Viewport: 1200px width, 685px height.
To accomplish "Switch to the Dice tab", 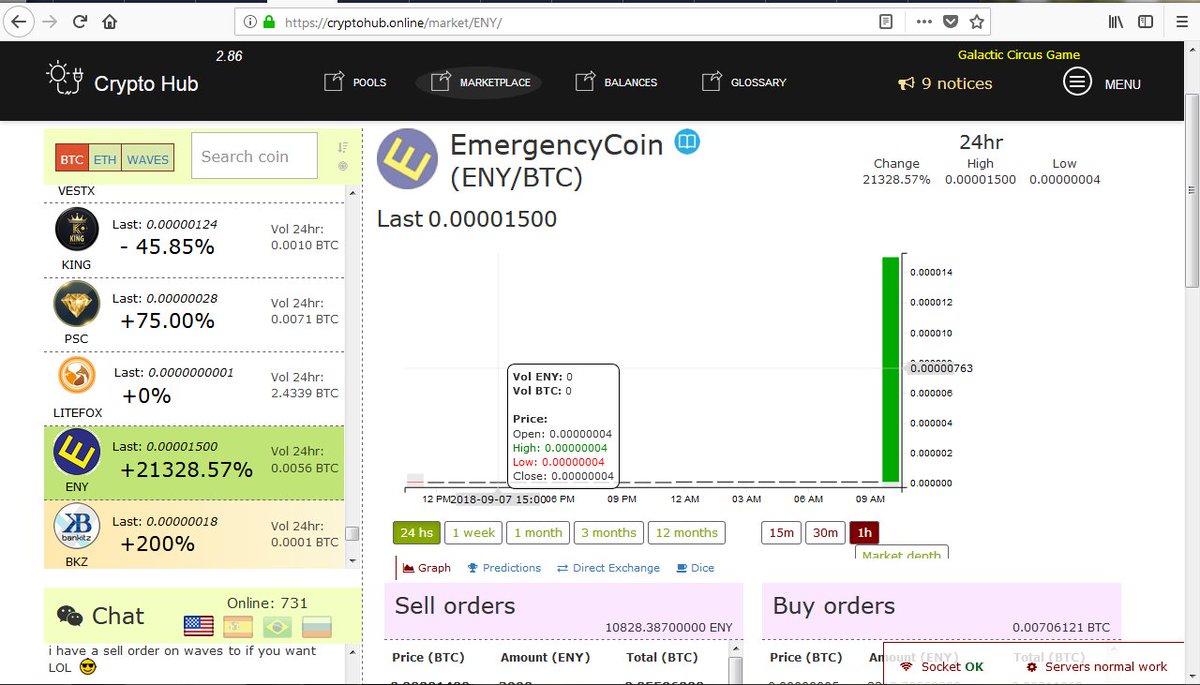I will [x=695, y=568].
